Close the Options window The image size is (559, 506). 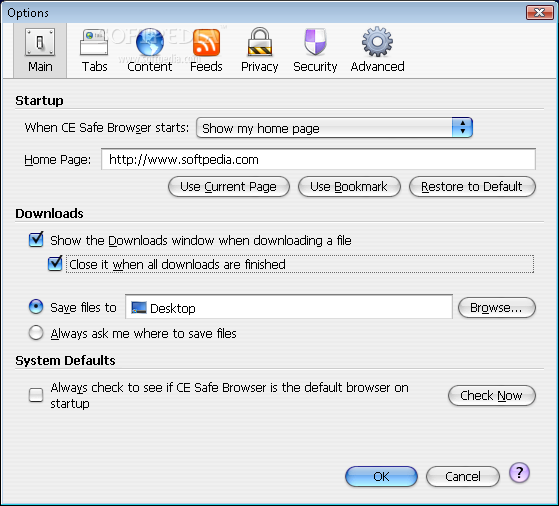coord(539,12)
